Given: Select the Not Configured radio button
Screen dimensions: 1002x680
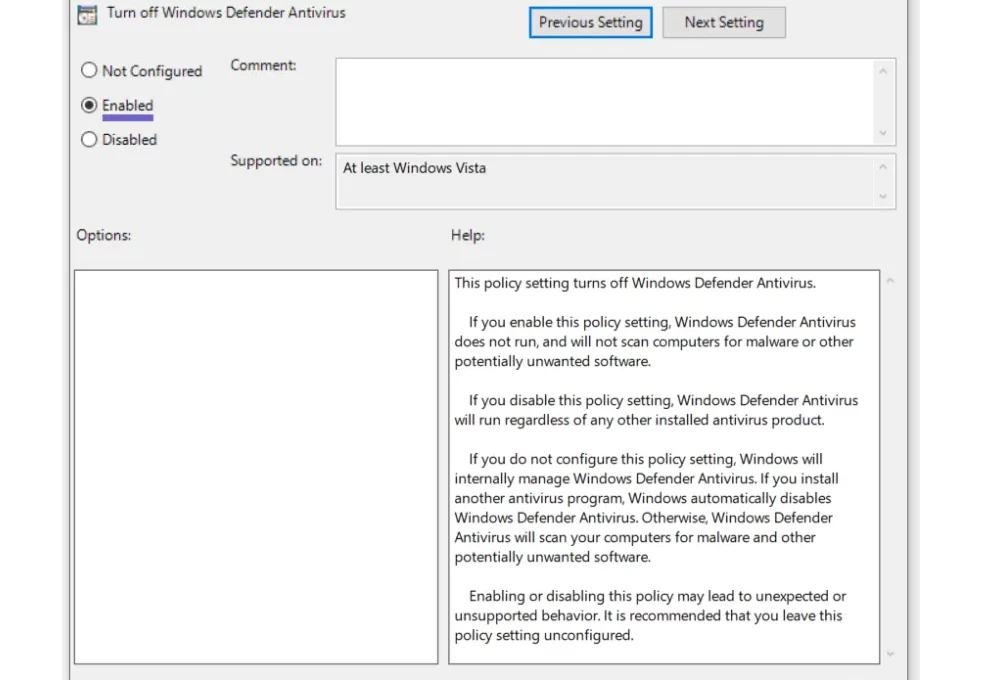Looking at the screenshot, I should tap(89, 70).
